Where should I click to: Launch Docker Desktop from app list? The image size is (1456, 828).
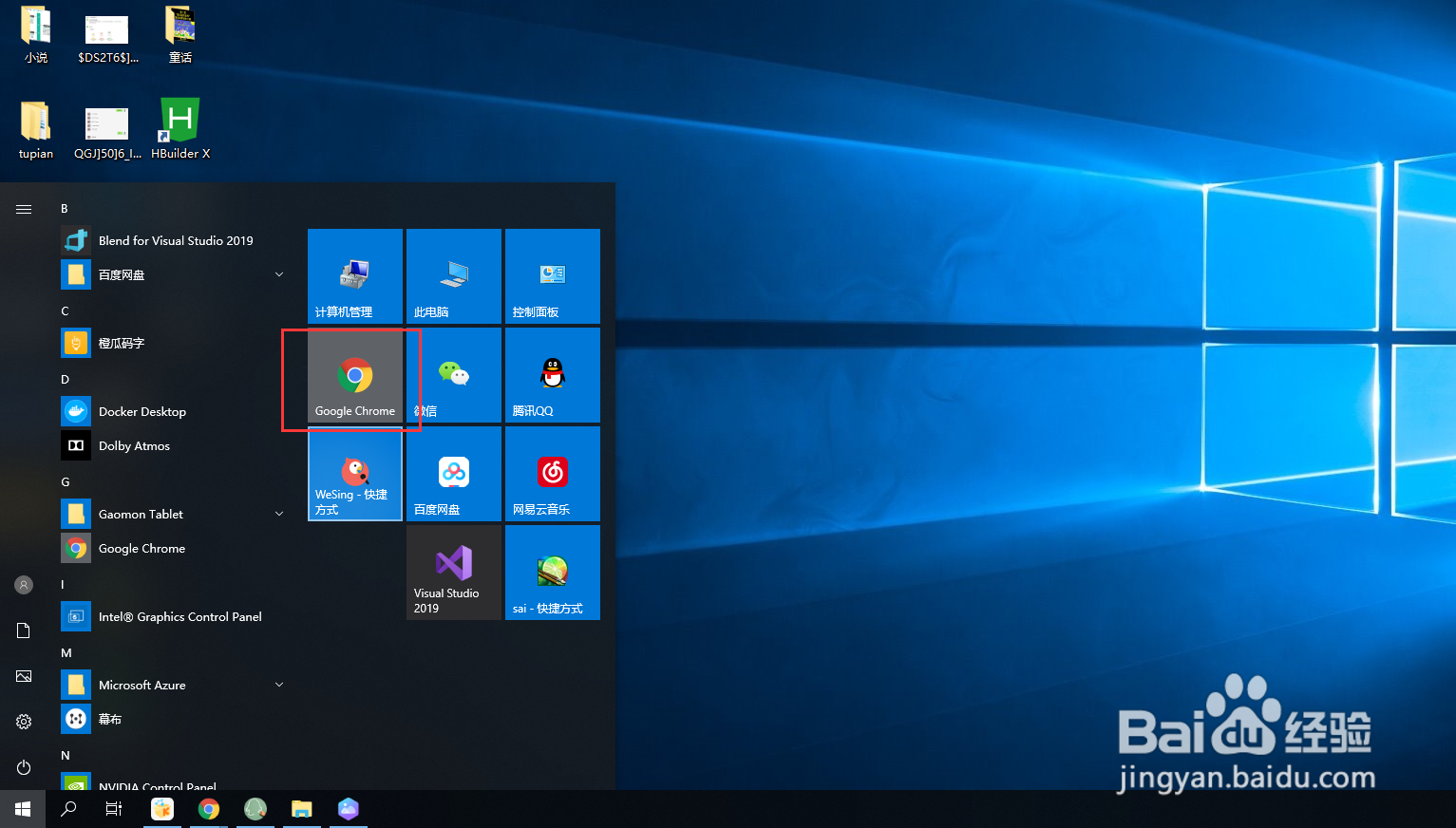click(x=175, y=412)
